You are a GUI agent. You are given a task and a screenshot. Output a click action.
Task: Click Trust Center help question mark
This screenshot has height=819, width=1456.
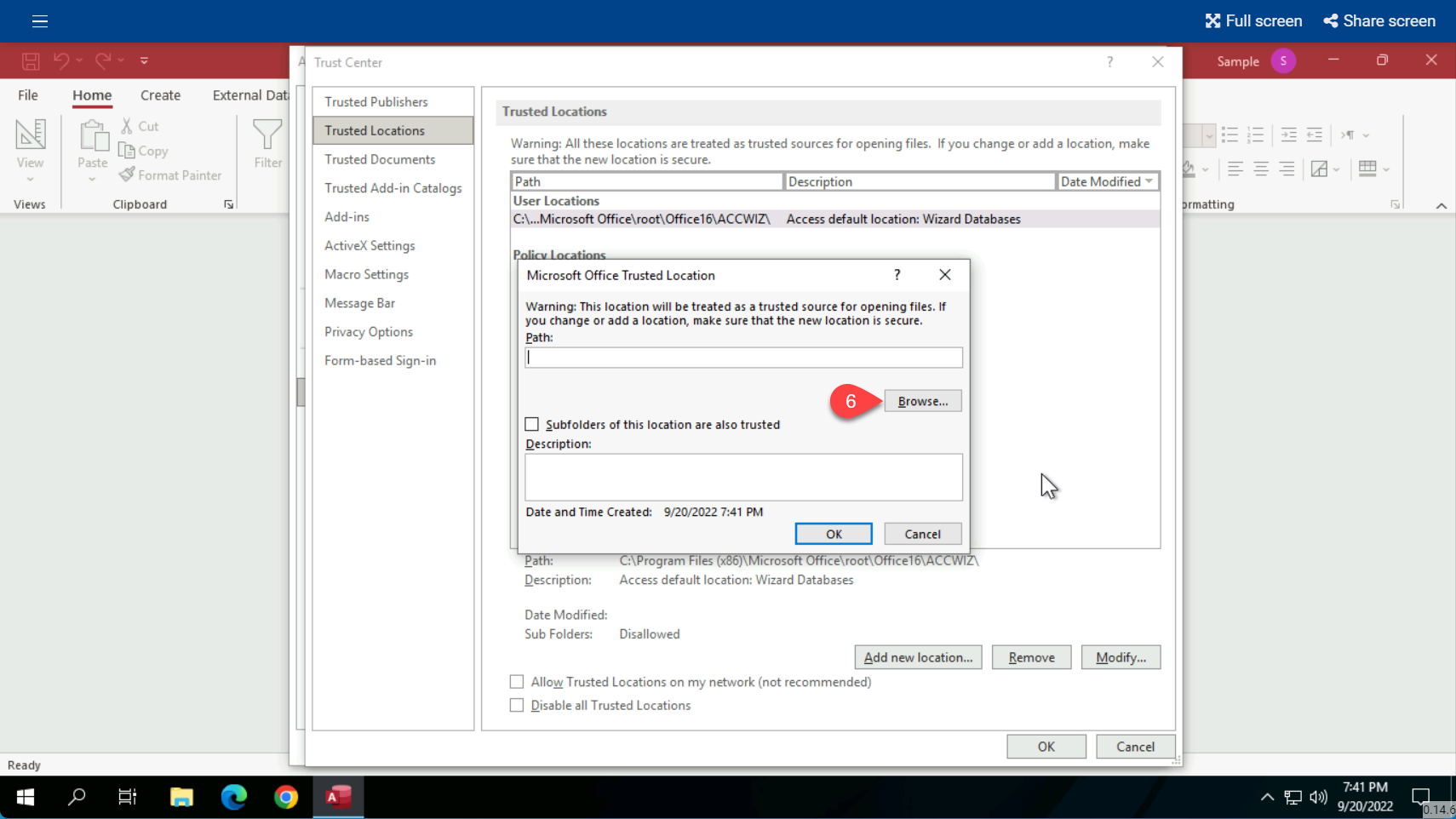click(1109, 62)
